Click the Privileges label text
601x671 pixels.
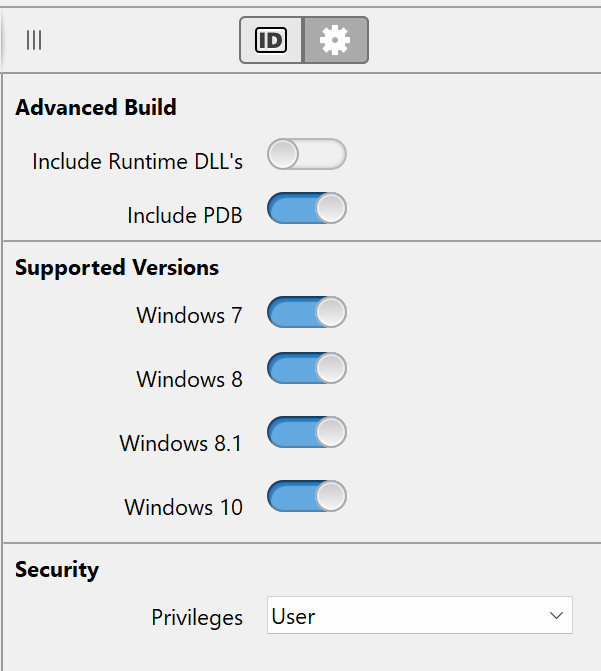(197, 618)
